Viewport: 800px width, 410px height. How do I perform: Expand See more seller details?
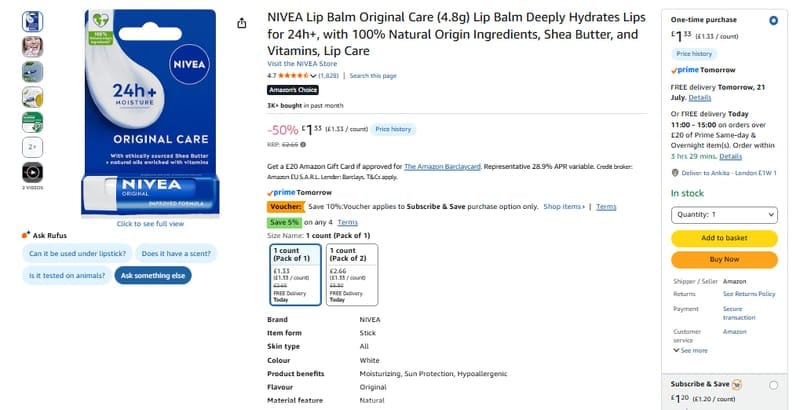click(690, 351)
